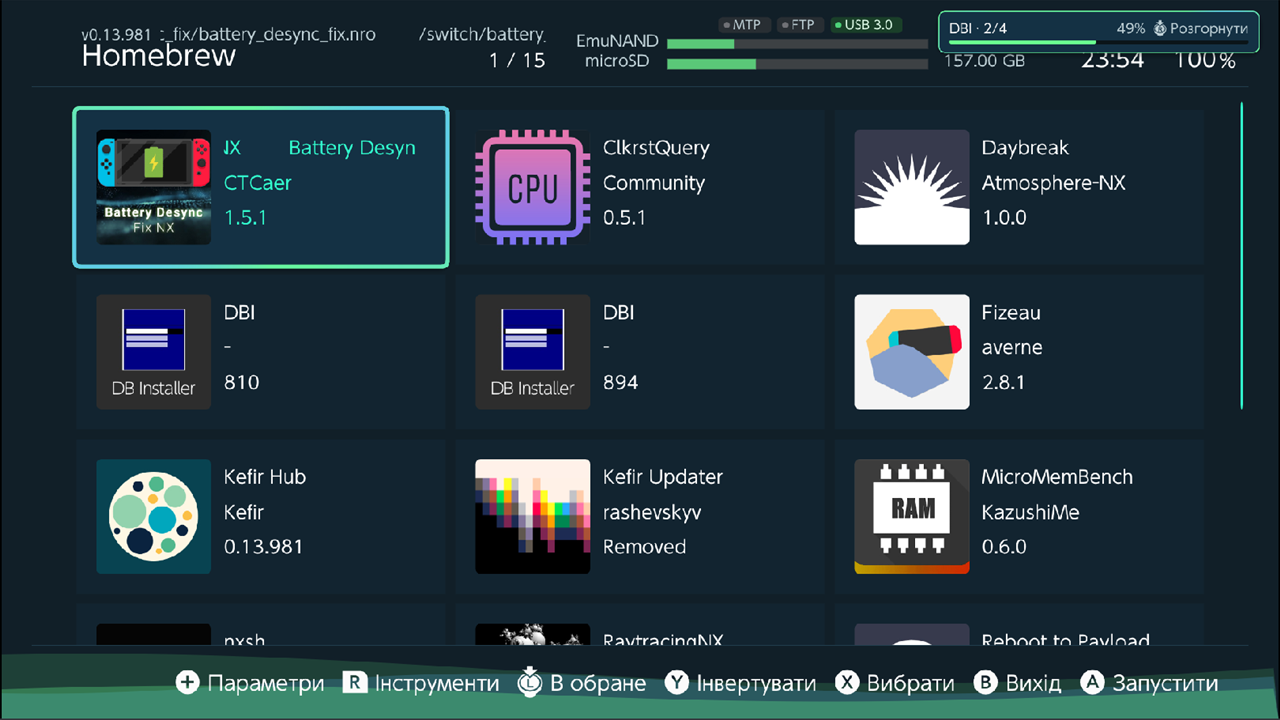This screenshot has height=720, width=1280.
Task: Click the X button icon for Вибрати
Action: coord(847,683)
